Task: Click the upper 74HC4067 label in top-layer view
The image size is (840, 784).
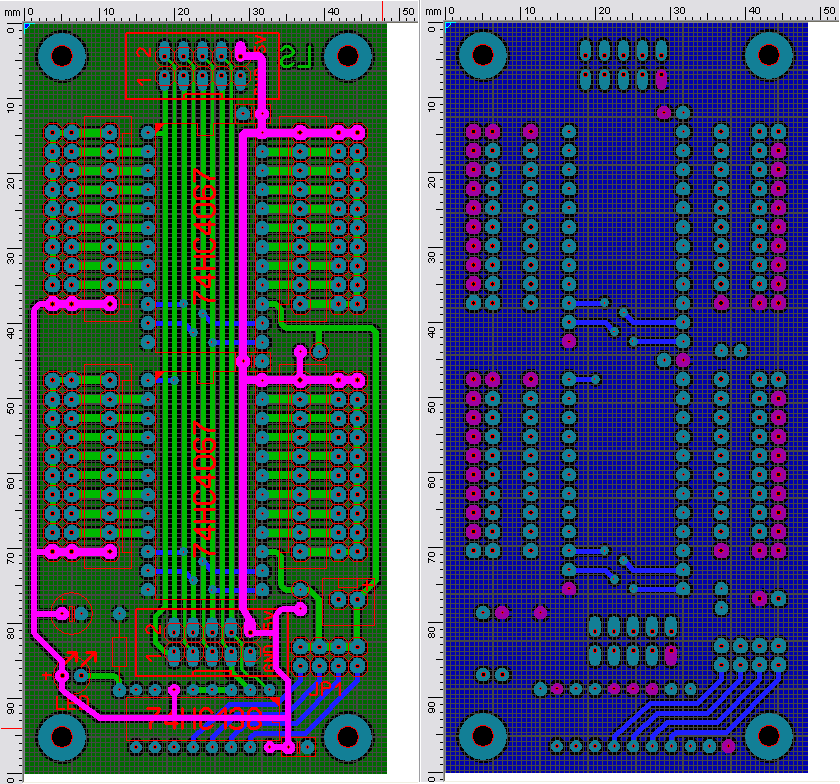Action: click(205, 236)
